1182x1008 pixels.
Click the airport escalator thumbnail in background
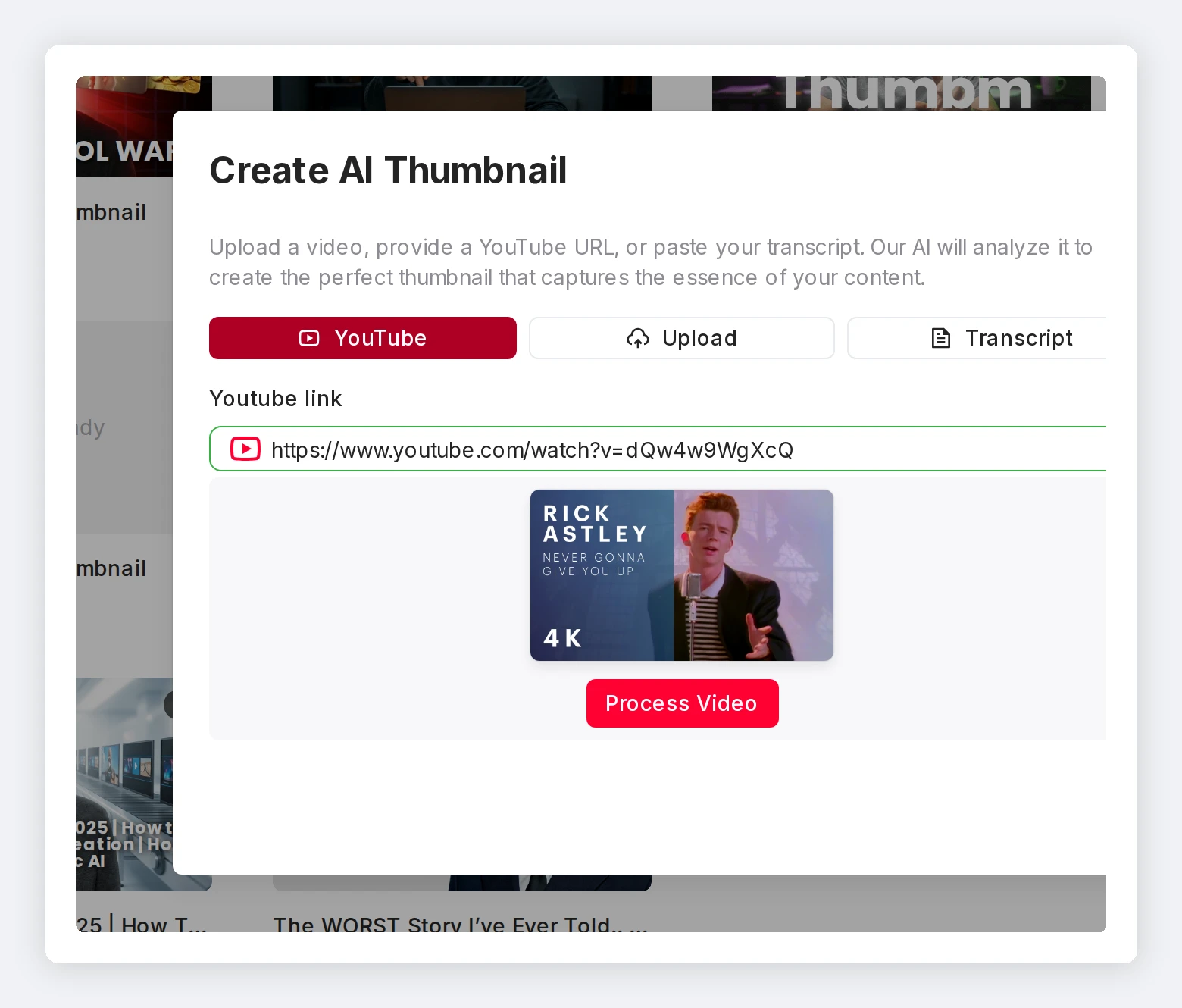[124, 784]
